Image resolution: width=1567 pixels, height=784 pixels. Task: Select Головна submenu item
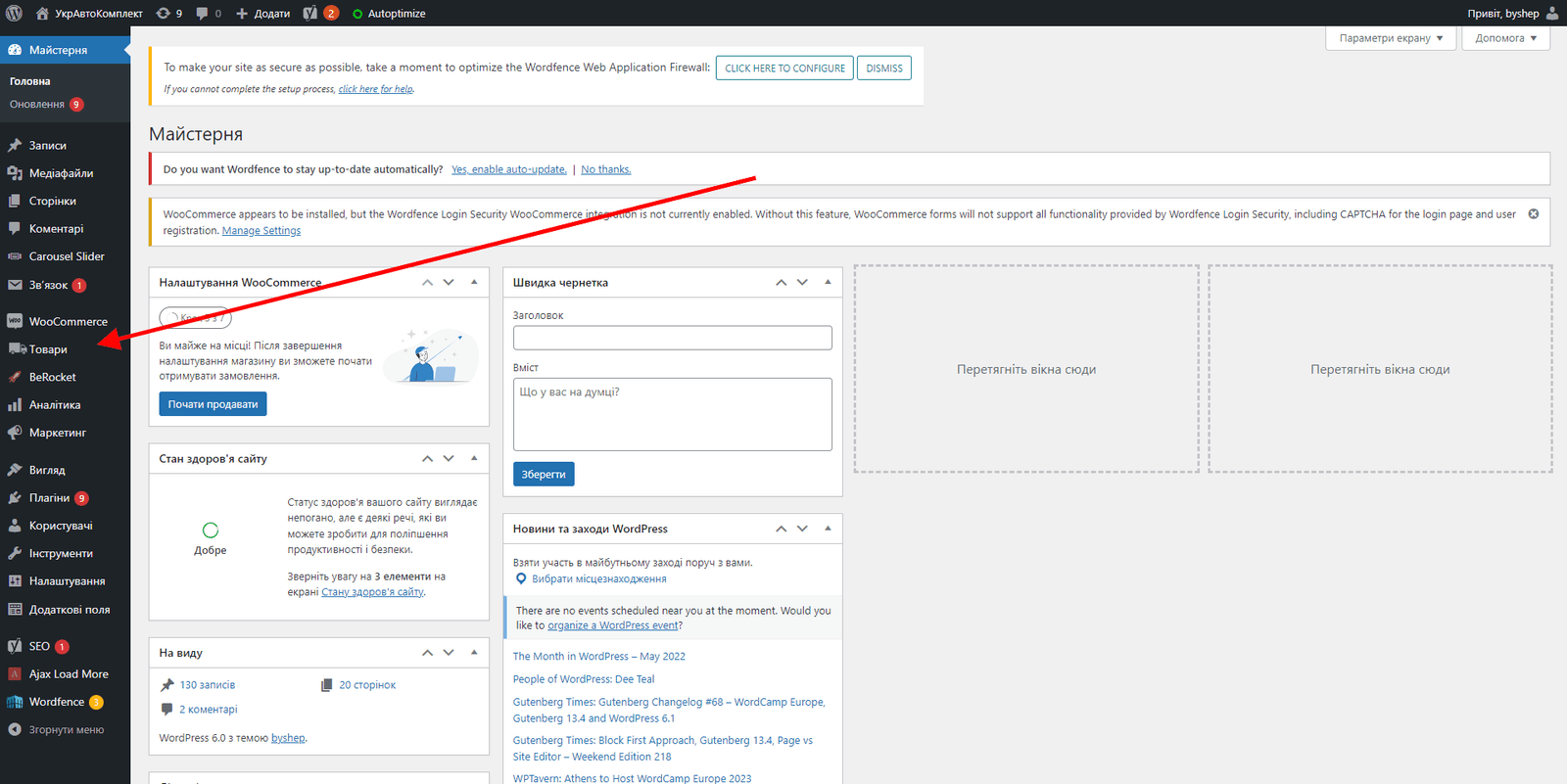[29, 81]
